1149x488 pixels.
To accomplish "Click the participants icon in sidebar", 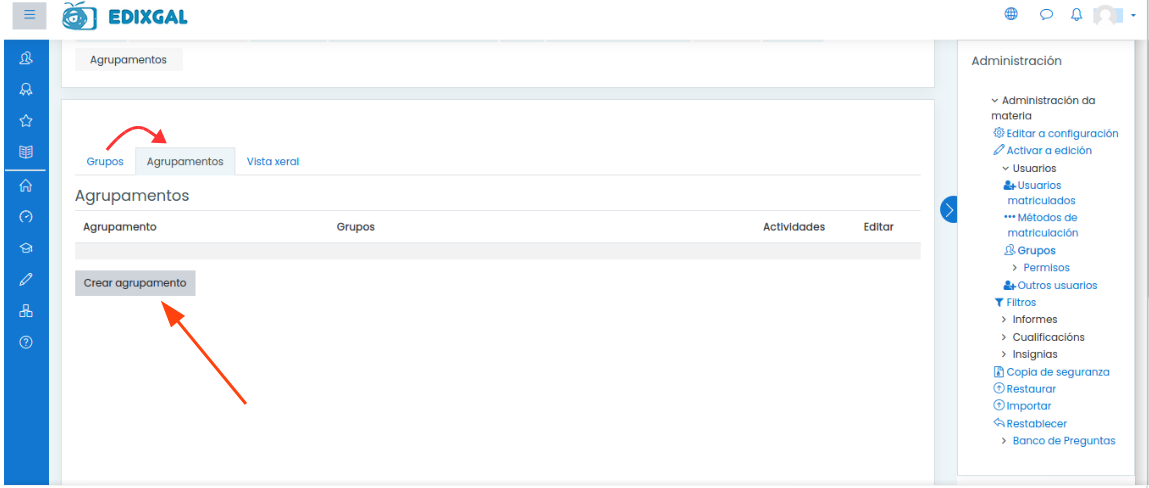I will point(26,58).
